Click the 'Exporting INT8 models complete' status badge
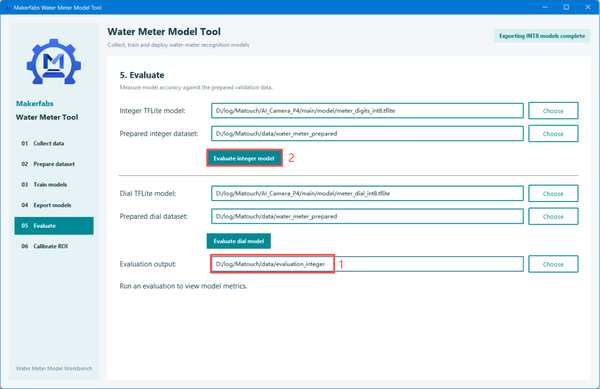Image resolution: width=600 pixels, height=389 pixels. click(x=542, y=36)
